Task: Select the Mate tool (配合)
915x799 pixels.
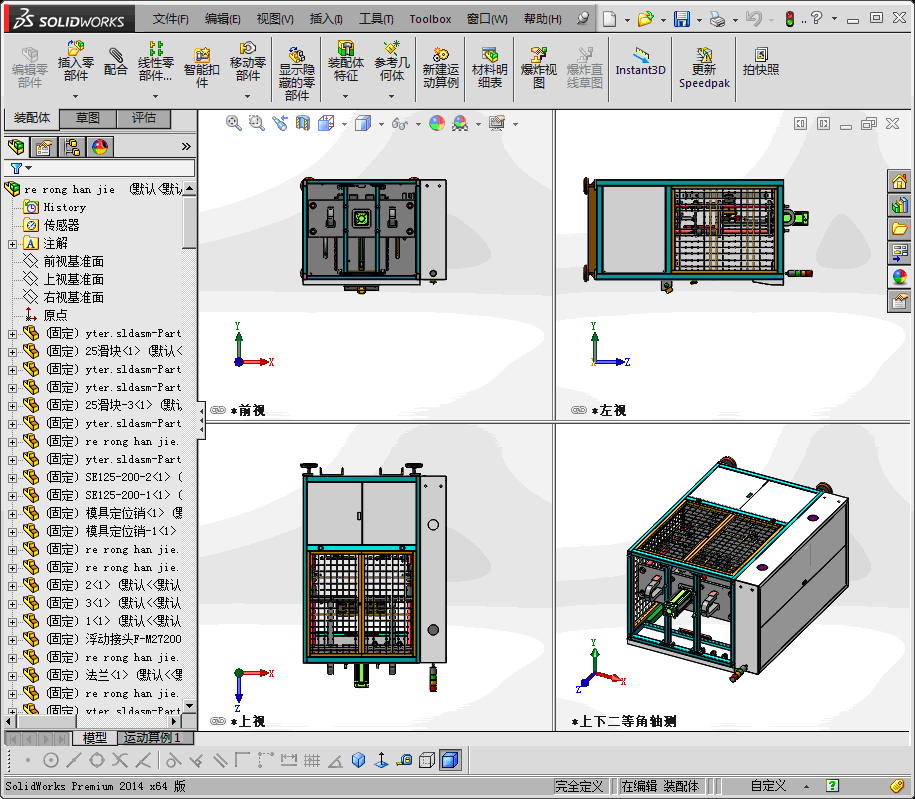Action: 116,61
